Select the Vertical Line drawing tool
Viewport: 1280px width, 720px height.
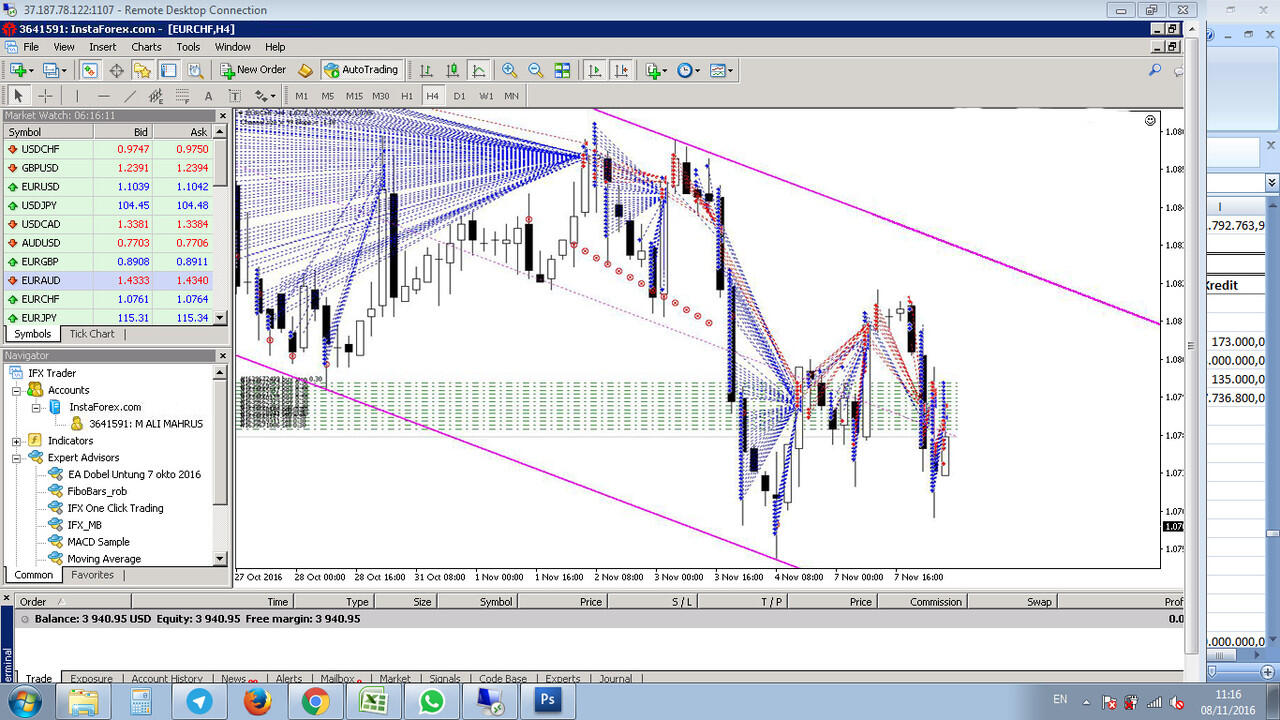77,96
